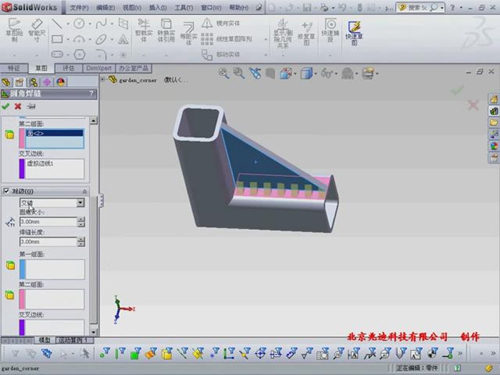Open the search box dropdown arrow

point(442,7)
